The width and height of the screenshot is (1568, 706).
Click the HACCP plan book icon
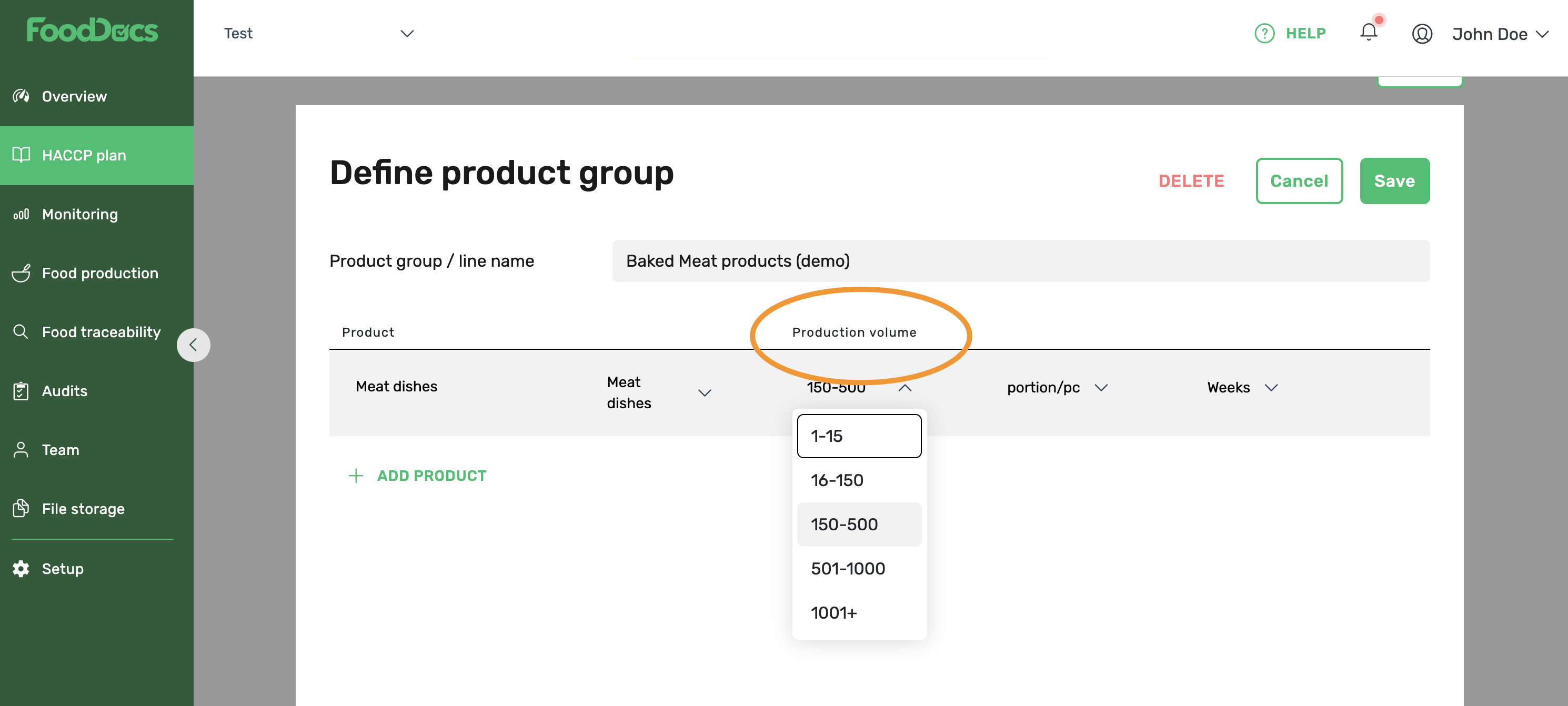(x=21, y=155)
